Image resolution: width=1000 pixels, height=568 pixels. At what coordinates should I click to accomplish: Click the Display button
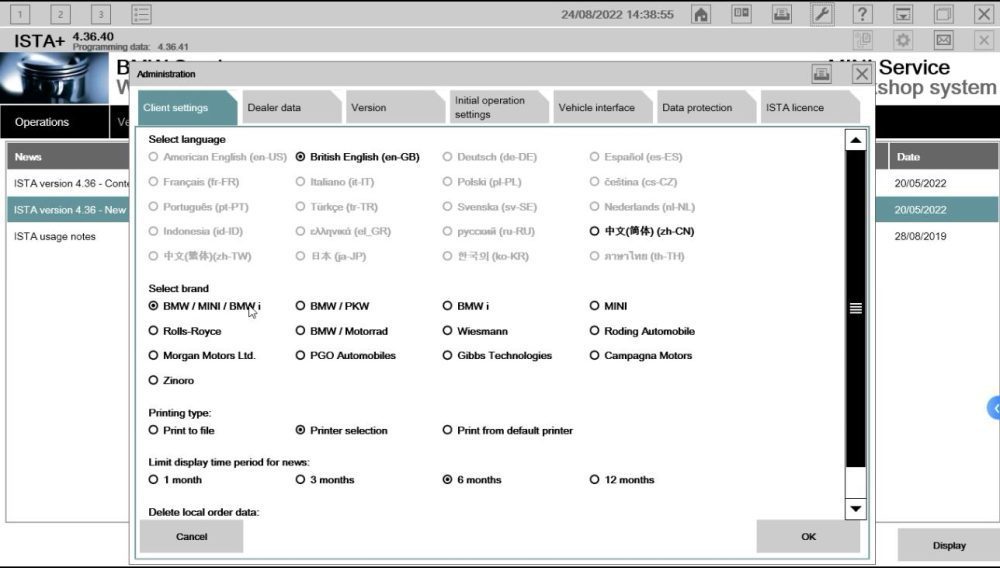(949, 546)
